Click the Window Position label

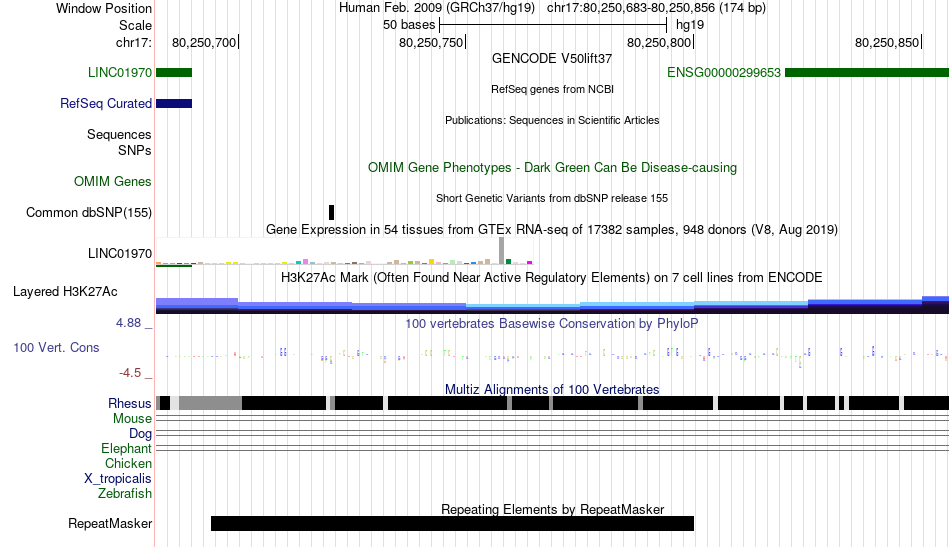click(104, 8)
